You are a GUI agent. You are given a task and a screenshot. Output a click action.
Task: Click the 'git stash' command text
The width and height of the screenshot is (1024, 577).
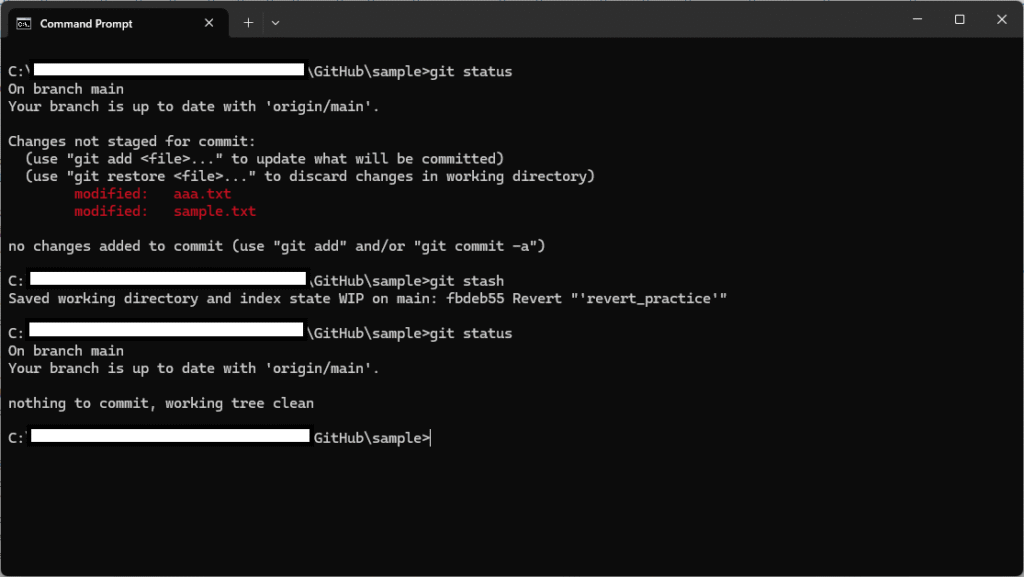(467, 281)
